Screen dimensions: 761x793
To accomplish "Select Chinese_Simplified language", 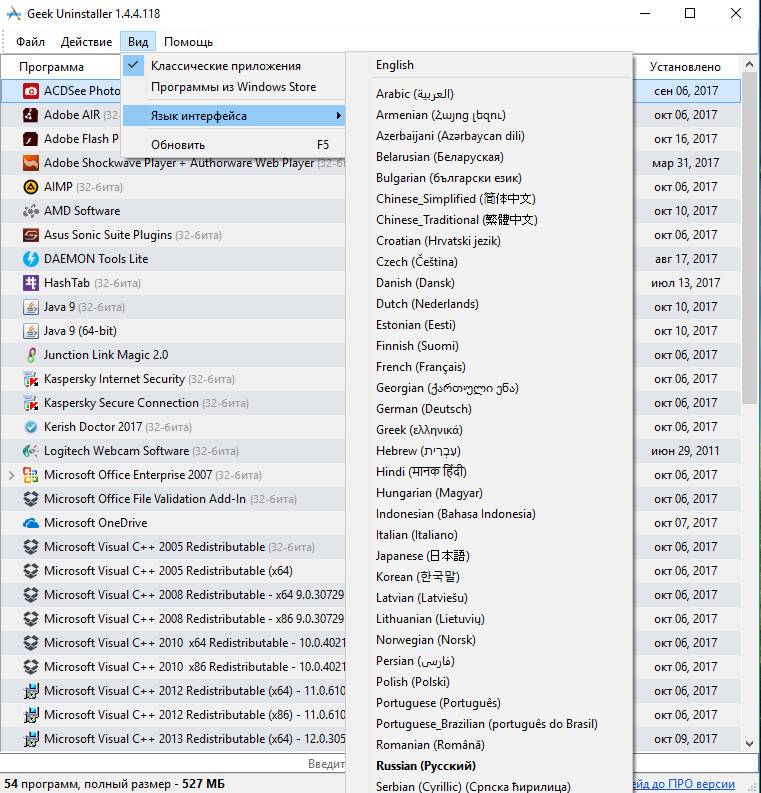I will click(489, 199).
